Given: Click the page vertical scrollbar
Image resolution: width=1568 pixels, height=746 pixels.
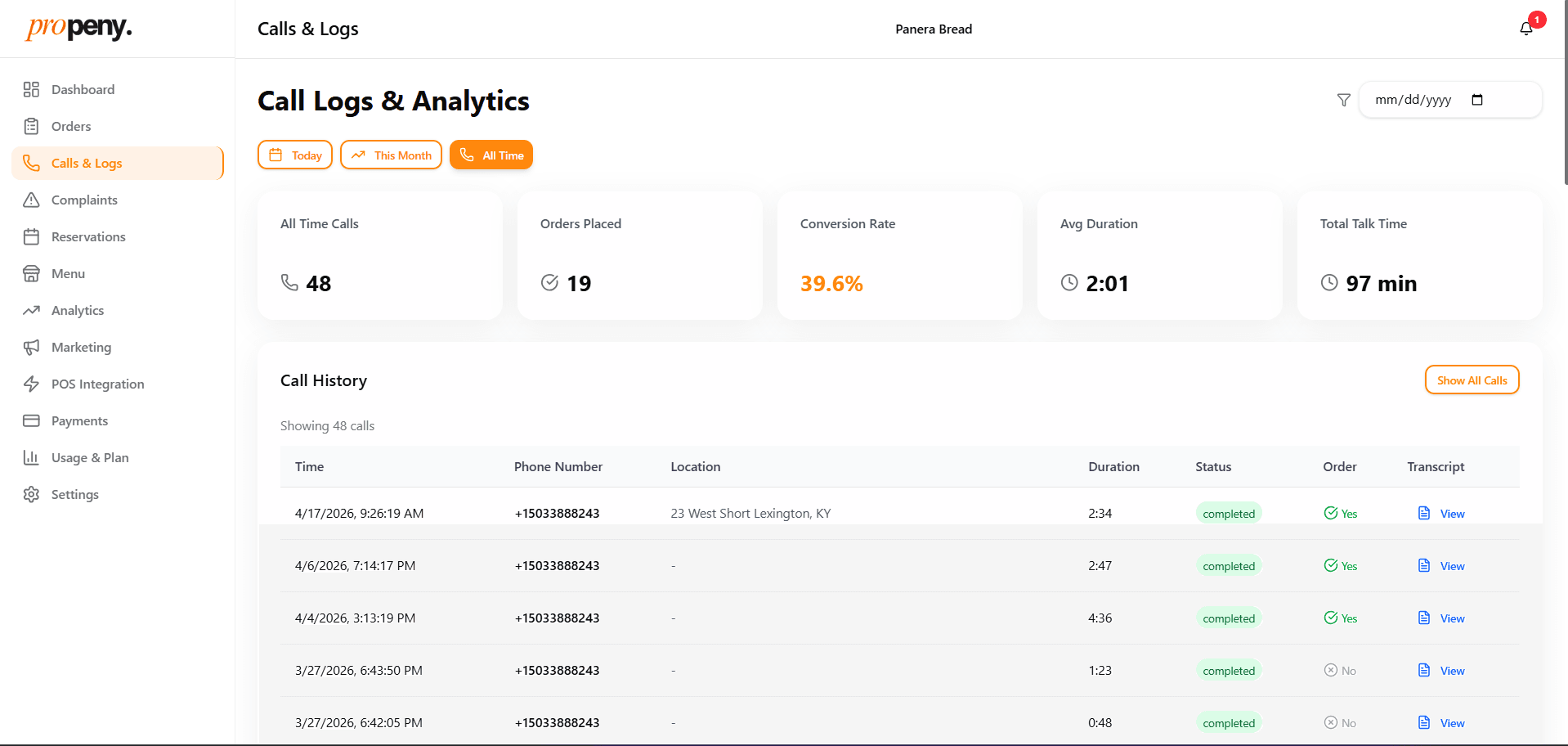Looking at the screenshot, I should 1565,94.
